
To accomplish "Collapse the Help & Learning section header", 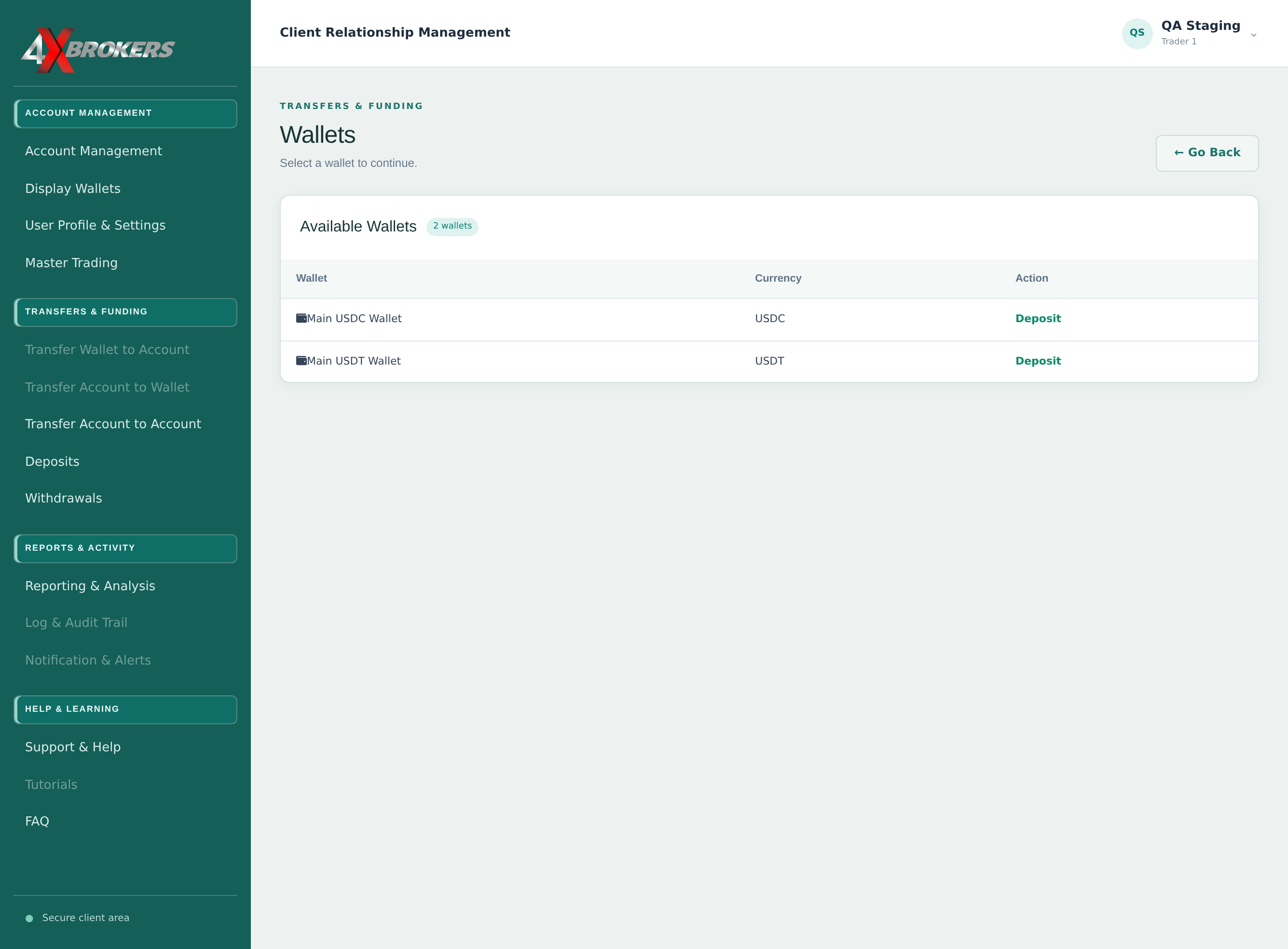I will 125,709.
